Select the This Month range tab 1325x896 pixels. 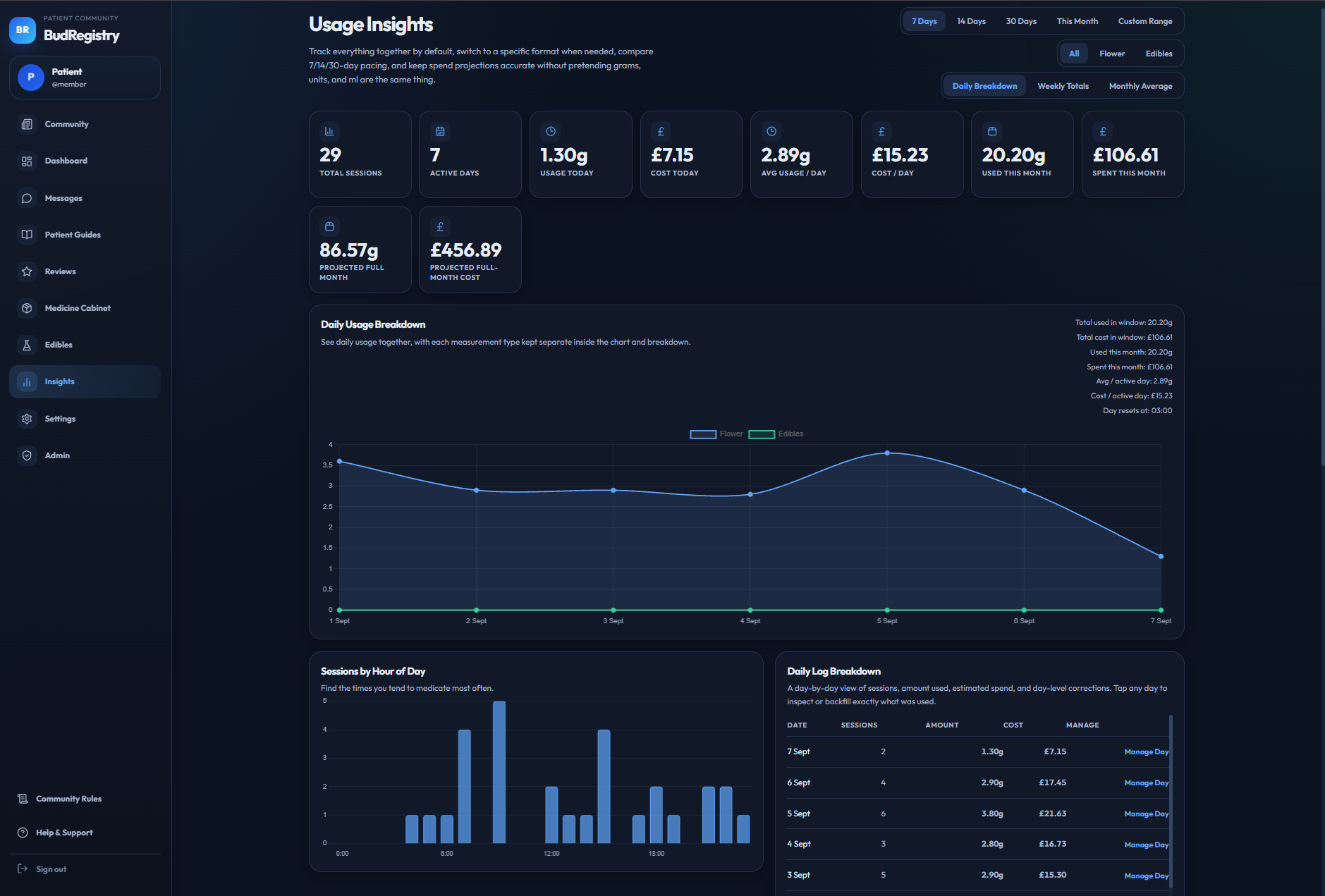[x=1077, y=21]
